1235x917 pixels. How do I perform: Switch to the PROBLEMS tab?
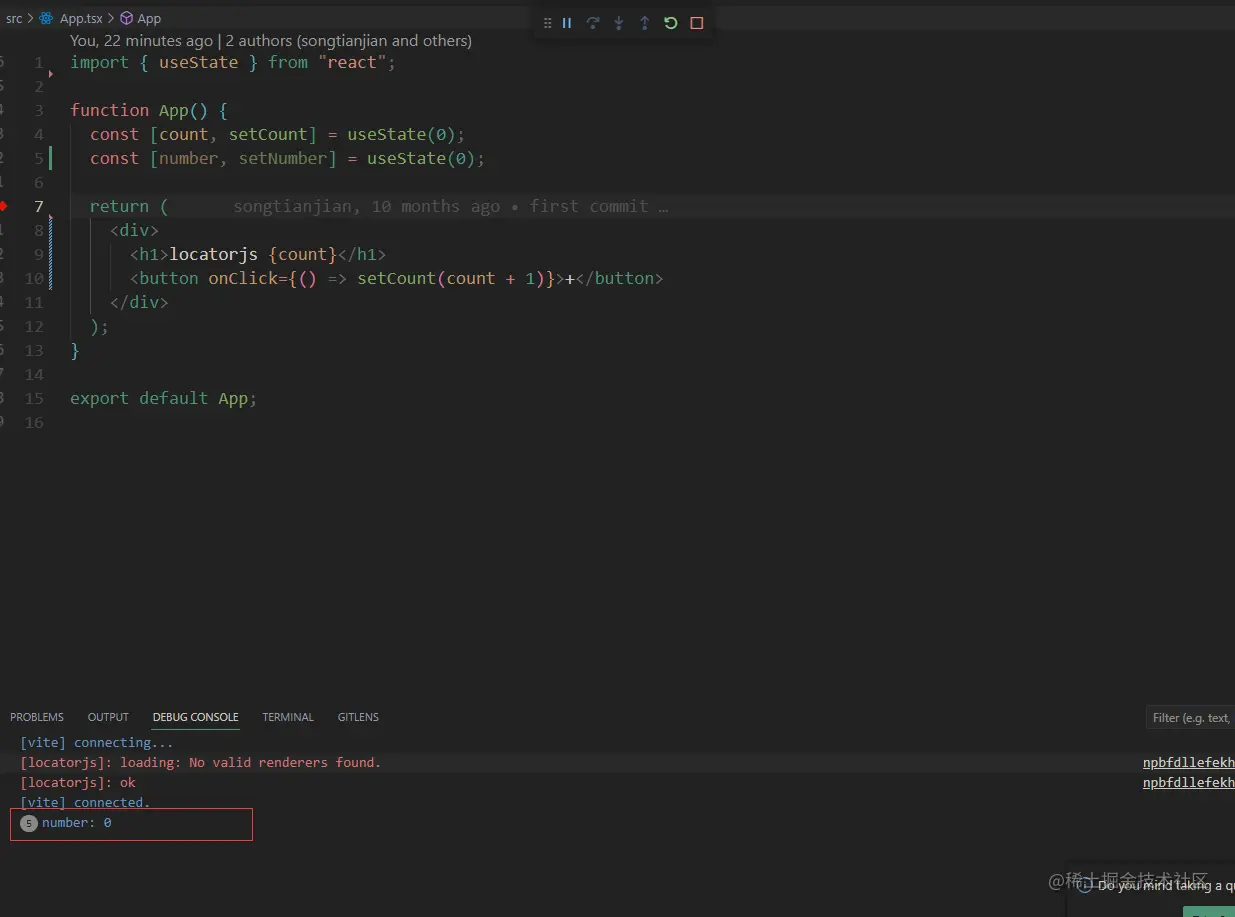pyautogui.click(x=37, y=717)
